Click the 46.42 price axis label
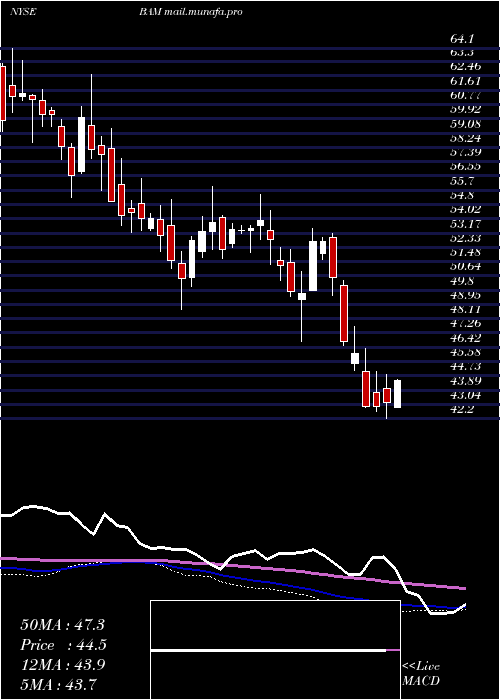 [x=465, y=338]
